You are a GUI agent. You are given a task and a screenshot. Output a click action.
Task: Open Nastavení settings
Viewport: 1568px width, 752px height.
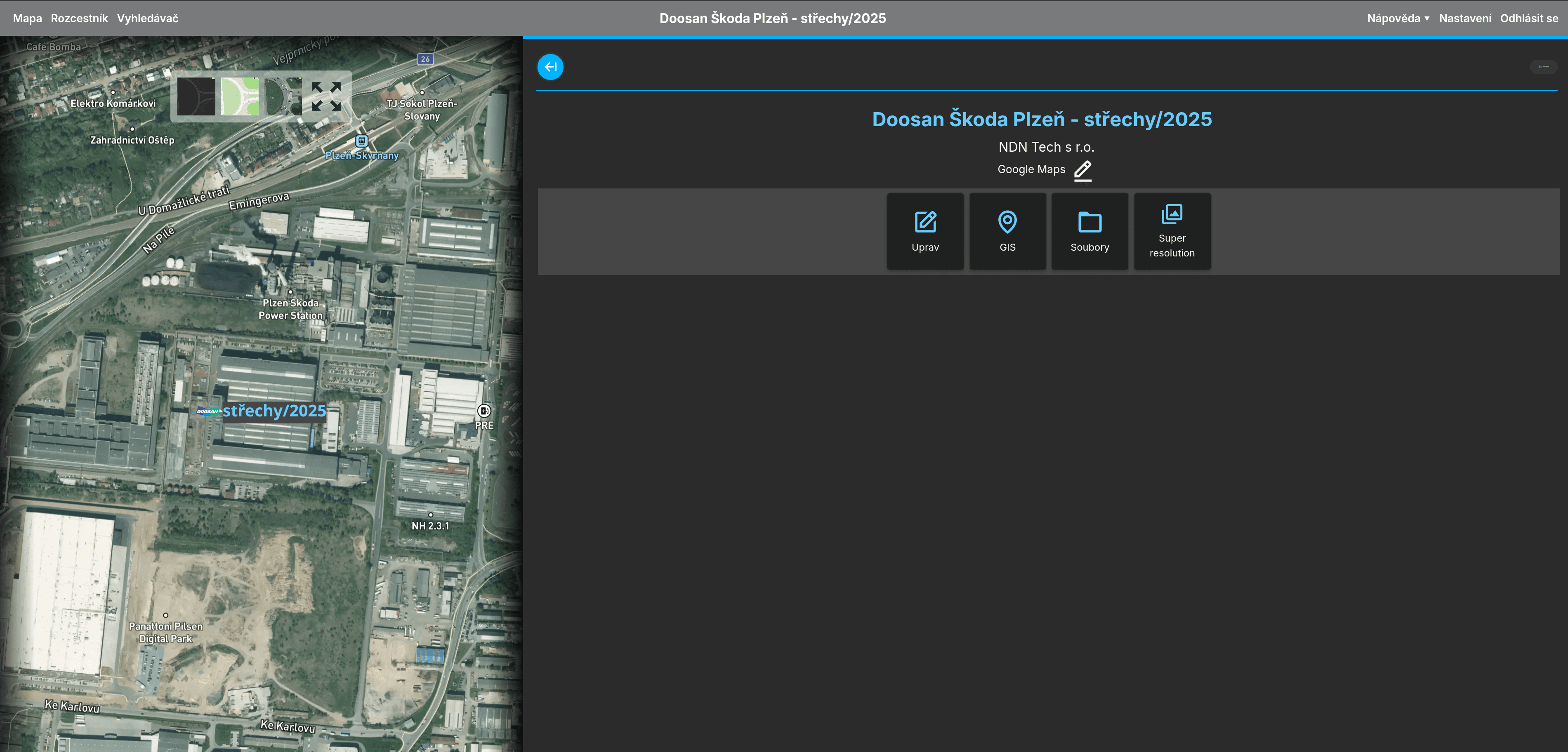pyautogui.click(x=1465, y=18)
